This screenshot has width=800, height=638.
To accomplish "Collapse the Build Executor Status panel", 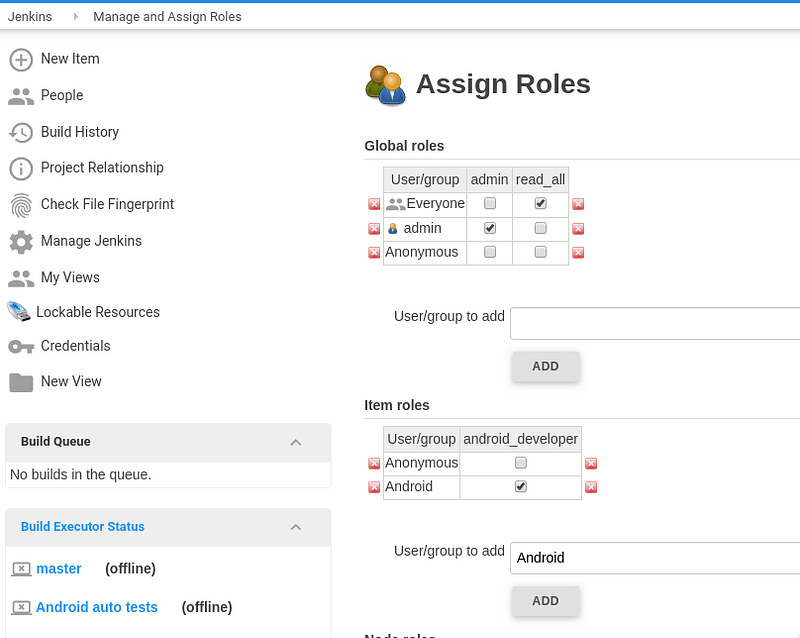I will [x=296, y=527].
